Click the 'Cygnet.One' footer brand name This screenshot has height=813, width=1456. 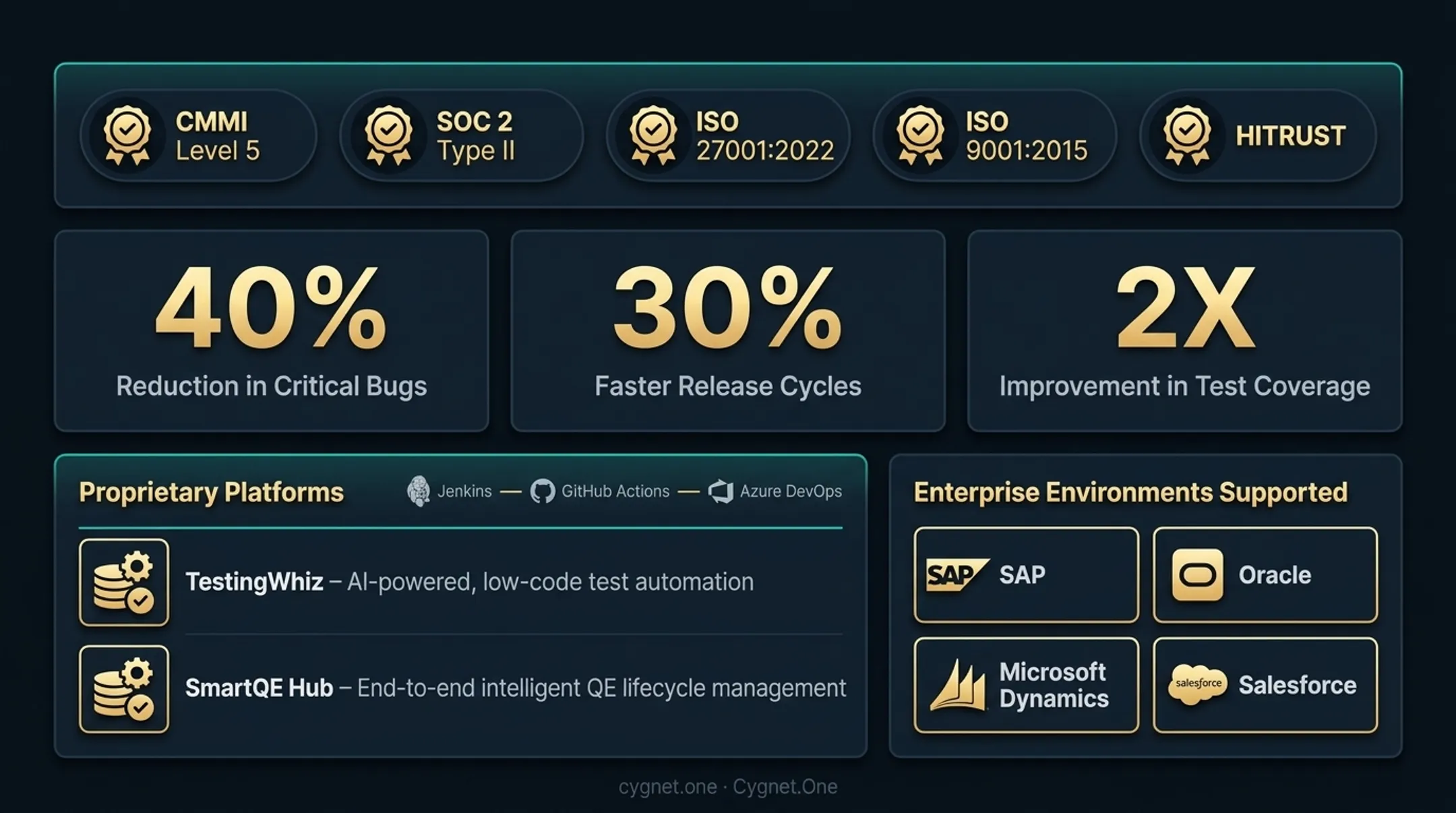tap(785, 787)
